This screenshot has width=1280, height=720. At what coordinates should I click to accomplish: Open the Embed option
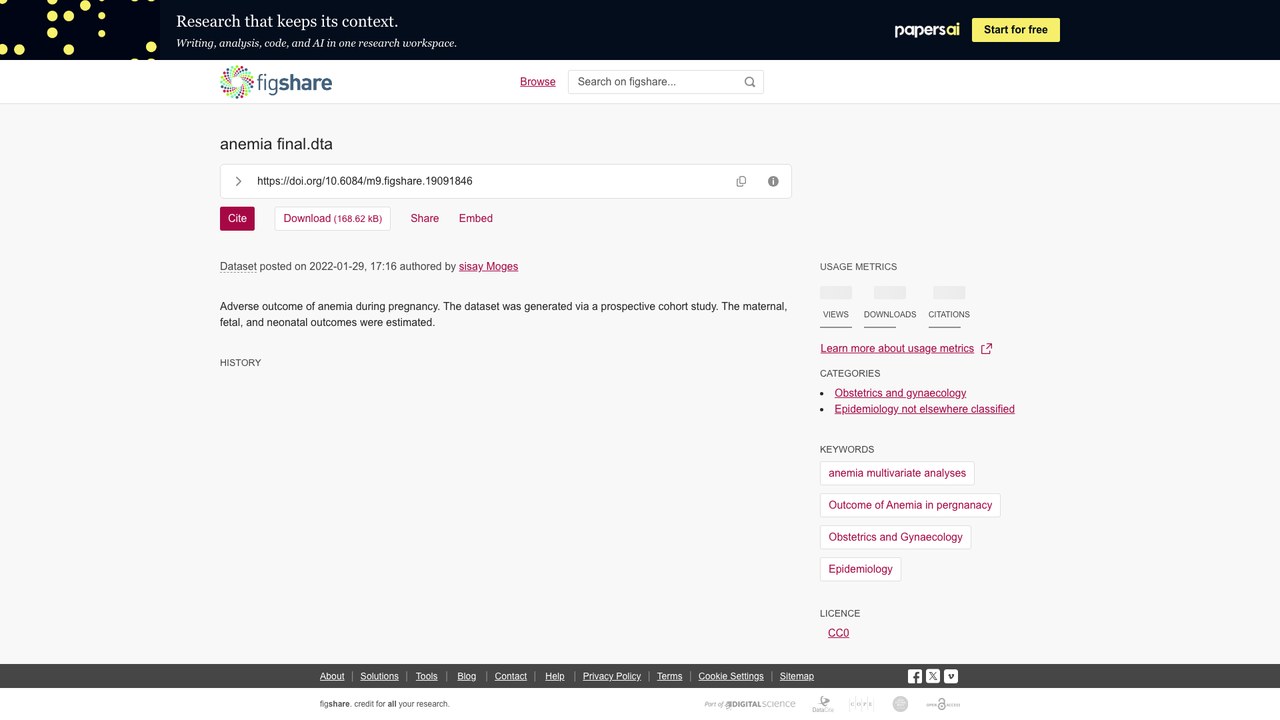[476, 218]
